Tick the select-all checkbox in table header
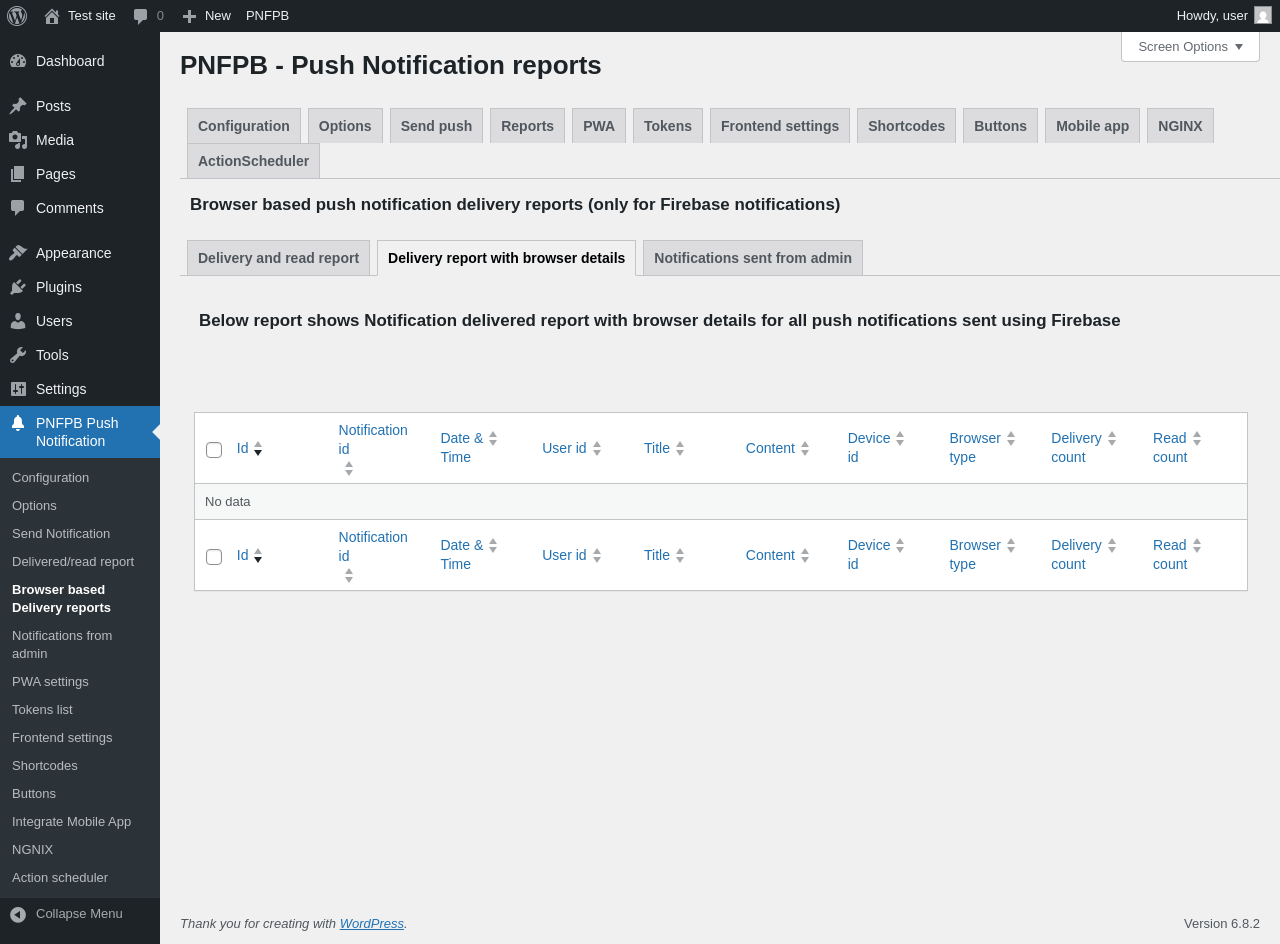The width and height of the screenshot is (1280, 944). 214,450
